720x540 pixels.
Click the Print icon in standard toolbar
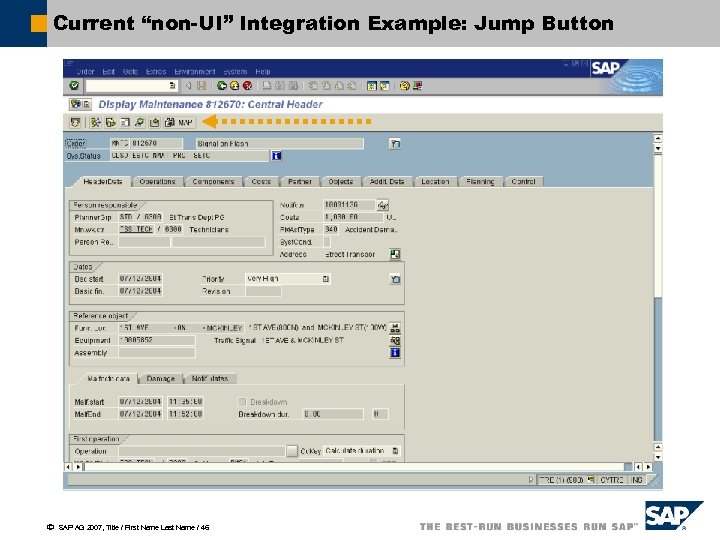[267, 85]
